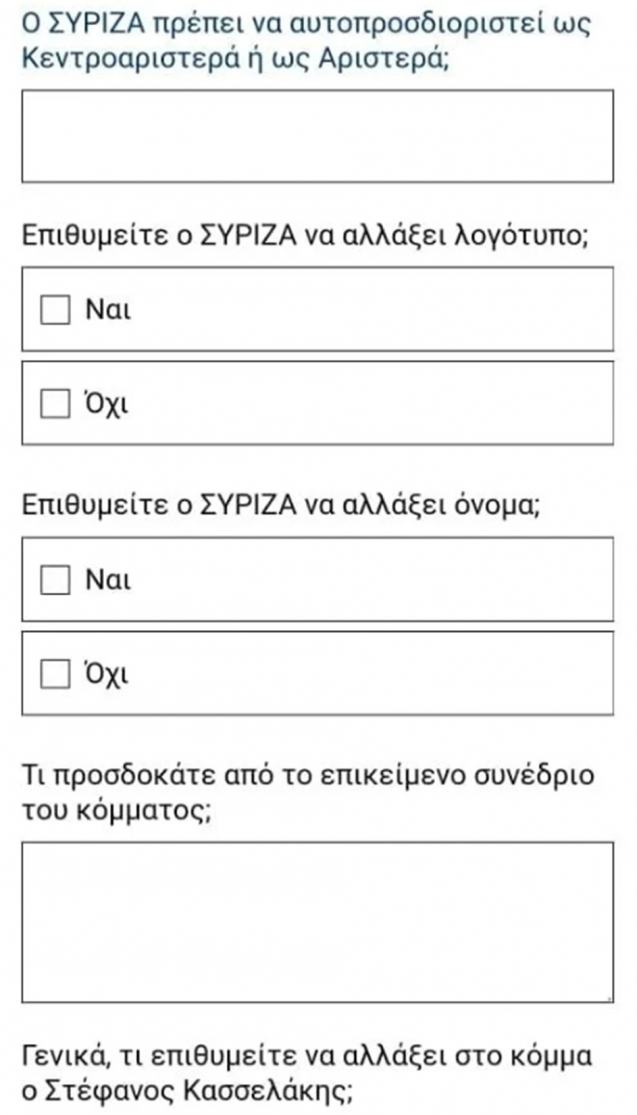This screenshot has width=637, height=1115.
Task: Tick the Όχι checkbox under the λογότυπο question
Action: coord(55,404)
